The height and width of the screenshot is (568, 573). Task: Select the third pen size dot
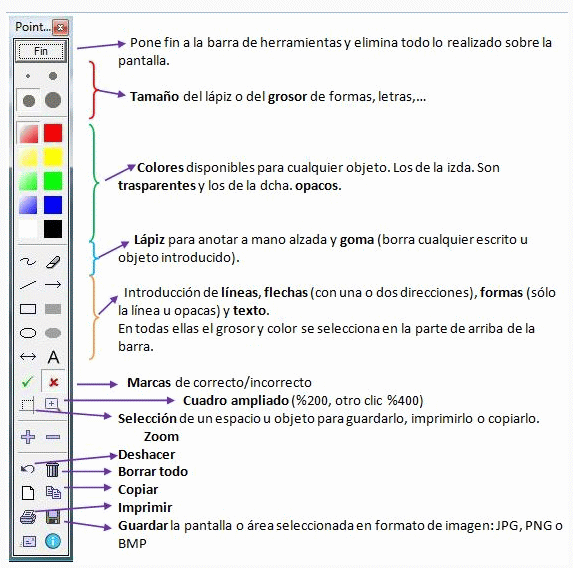tap(29, 101)
